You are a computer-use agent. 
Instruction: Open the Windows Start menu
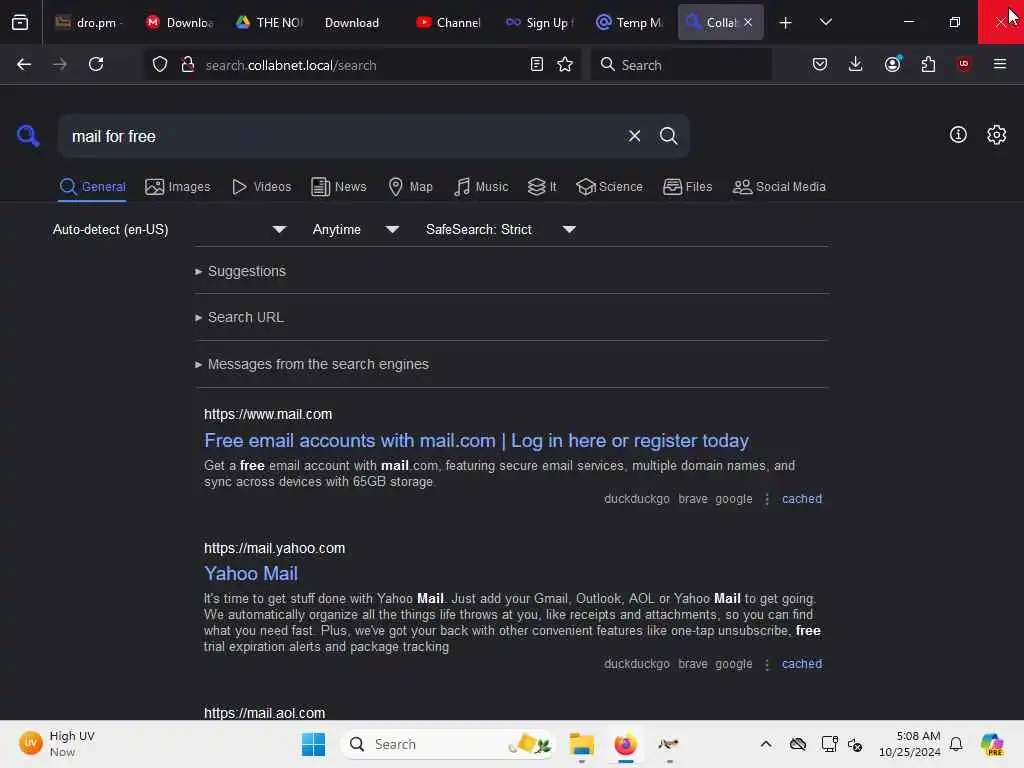pyautogui.click(x=313, y=744)
